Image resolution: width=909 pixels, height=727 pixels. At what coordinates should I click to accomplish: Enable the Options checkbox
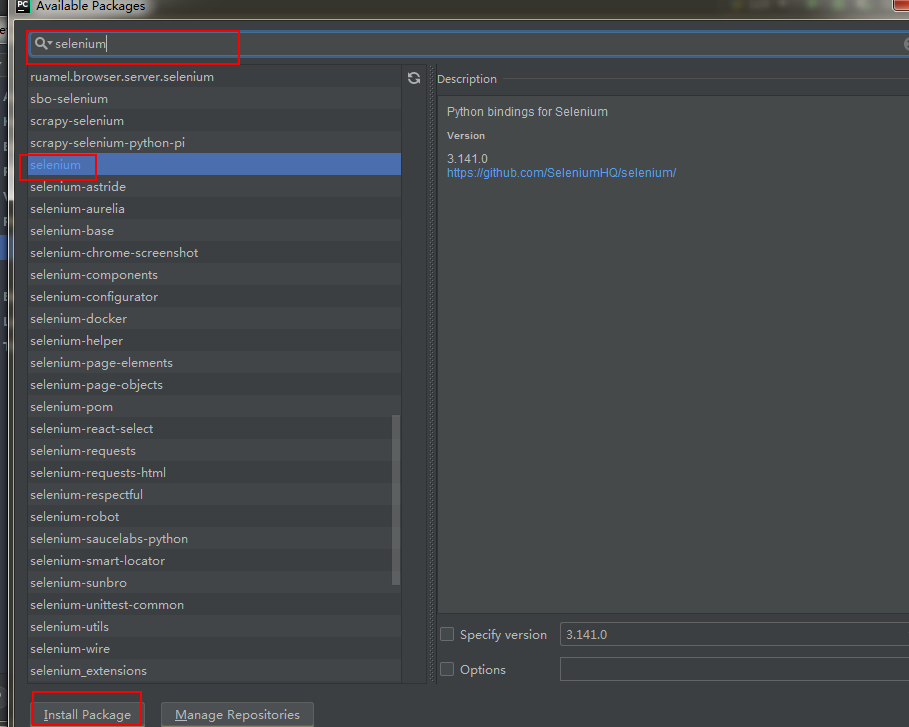[x=447, y=669]
